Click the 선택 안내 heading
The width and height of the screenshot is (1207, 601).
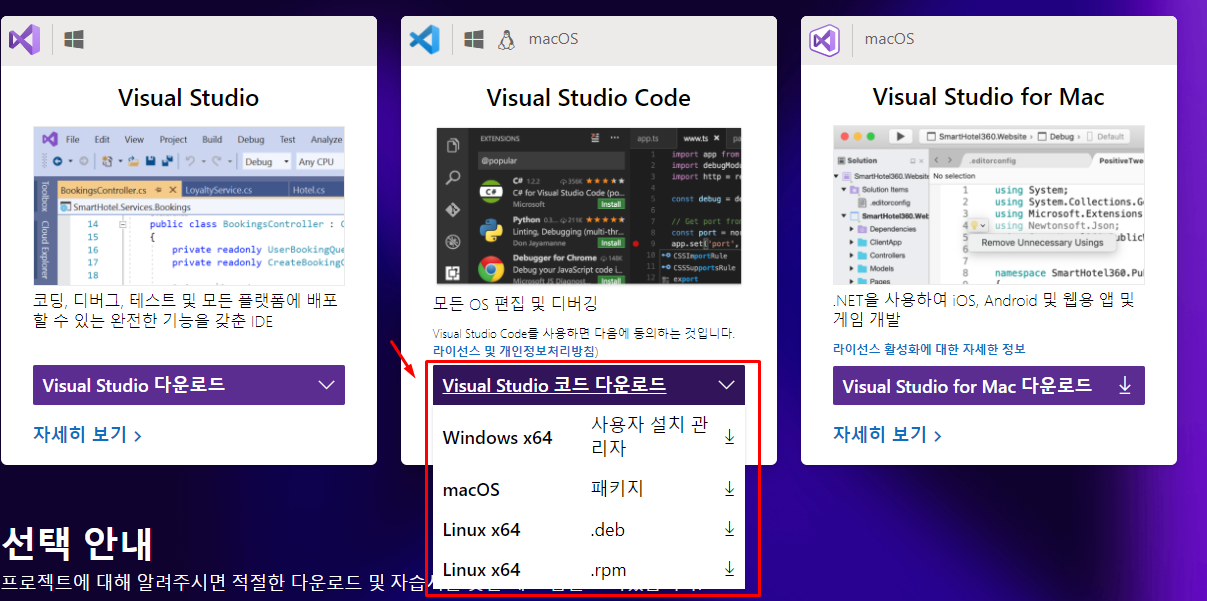77,543
